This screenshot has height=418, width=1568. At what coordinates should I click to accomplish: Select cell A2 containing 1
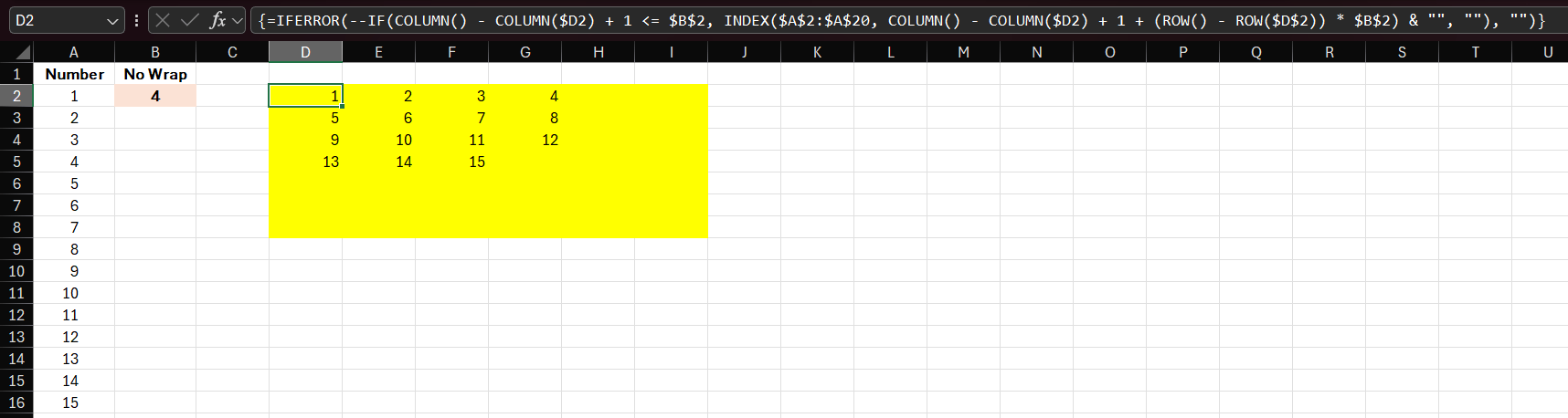tap(74, 96)
